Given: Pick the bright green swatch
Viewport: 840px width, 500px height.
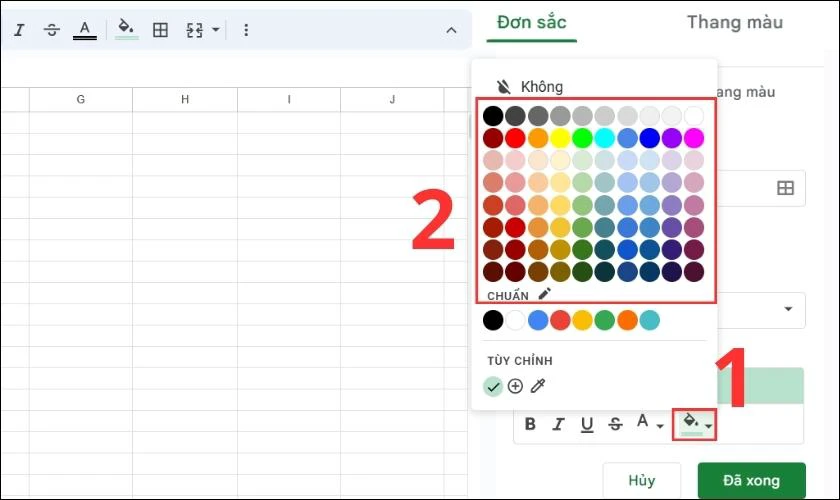Looking at the screenshot, I should pyautogui.click(x=582, y=138).
